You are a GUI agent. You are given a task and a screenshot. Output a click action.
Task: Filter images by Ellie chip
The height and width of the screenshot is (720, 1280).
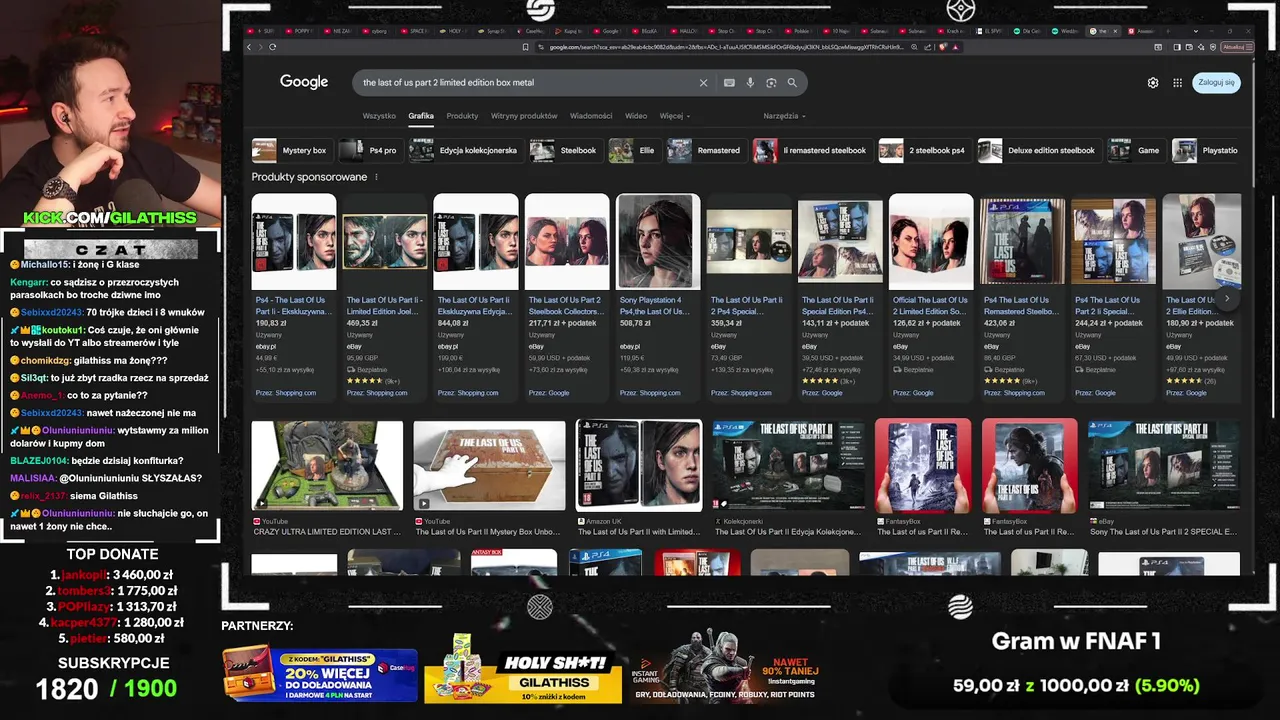tap(634, 151)
